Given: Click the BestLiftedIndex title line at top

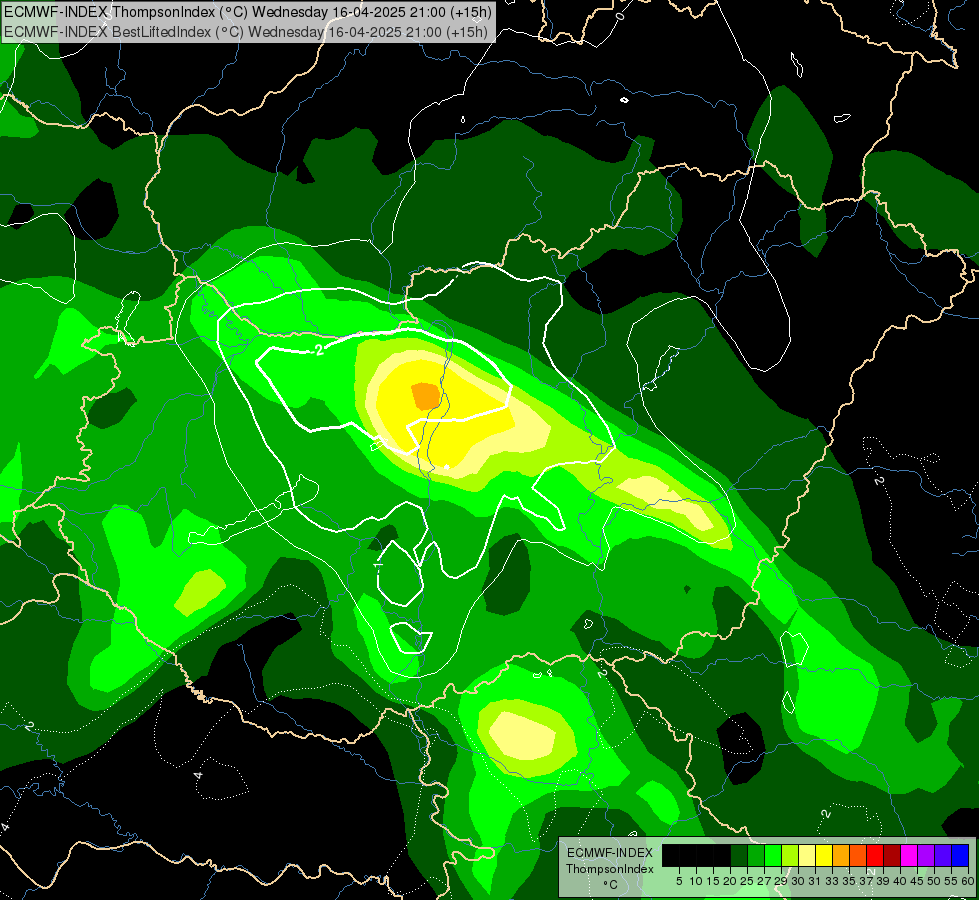Looking at the screenshot, I should point(246,32).
